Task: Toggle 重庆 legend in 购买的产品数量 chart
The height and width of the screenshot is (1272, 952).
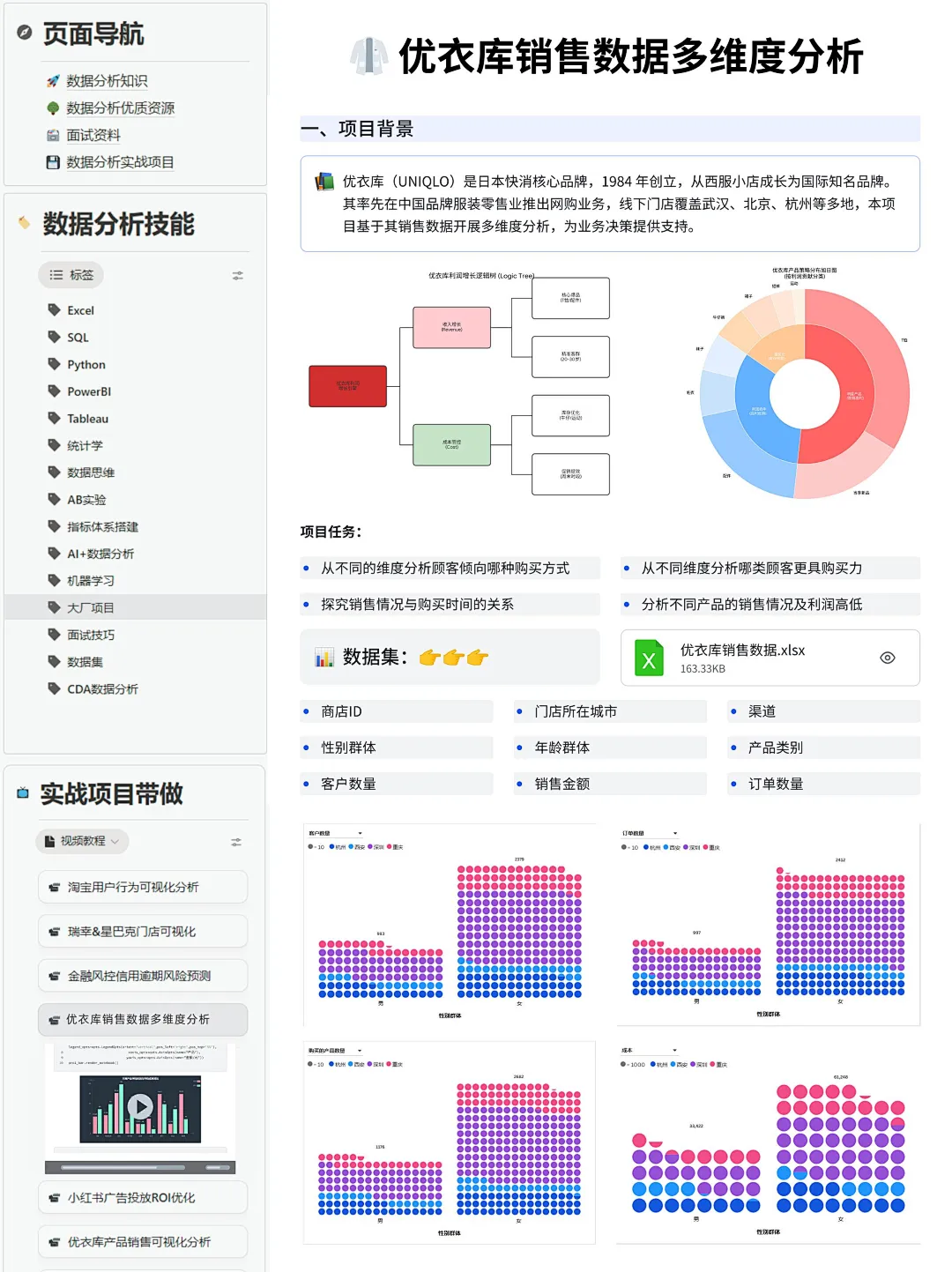Action: click(x=395, y=1064)
